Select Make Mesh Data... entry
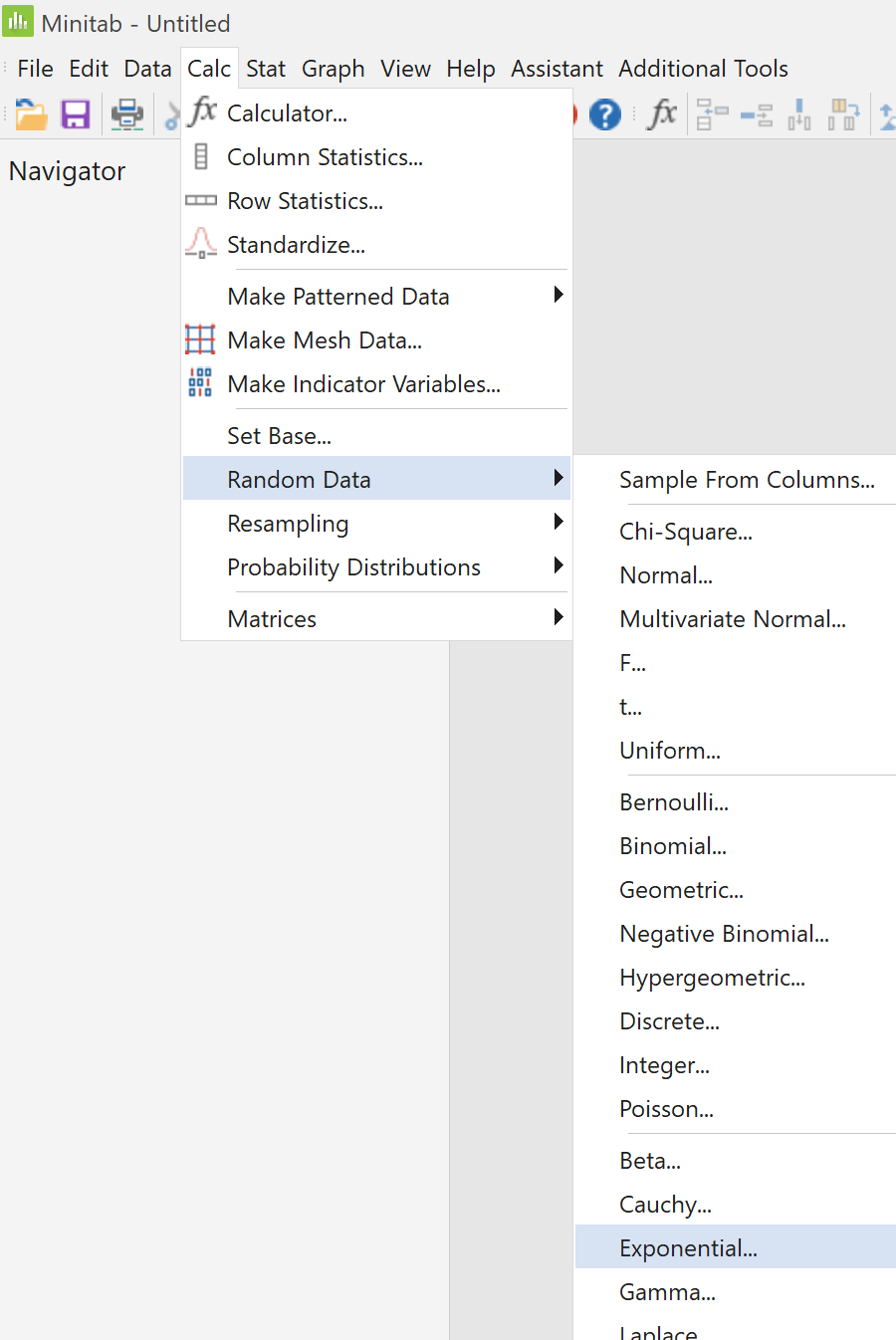896x1340 pixels. 377,340
